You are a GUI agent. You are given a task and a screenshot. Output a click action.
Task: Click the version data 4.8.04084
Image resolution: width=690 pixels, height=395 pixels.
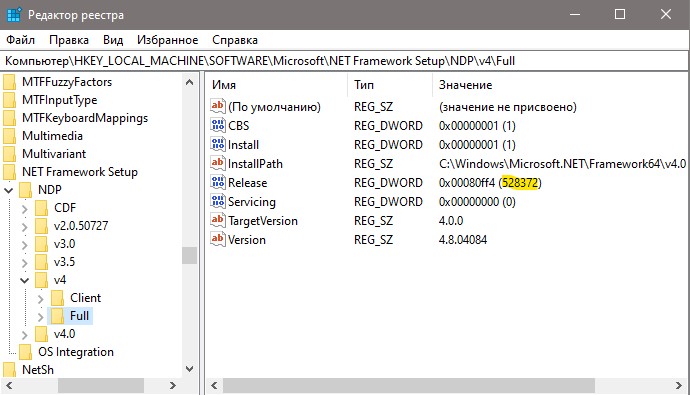click(462, 240)
